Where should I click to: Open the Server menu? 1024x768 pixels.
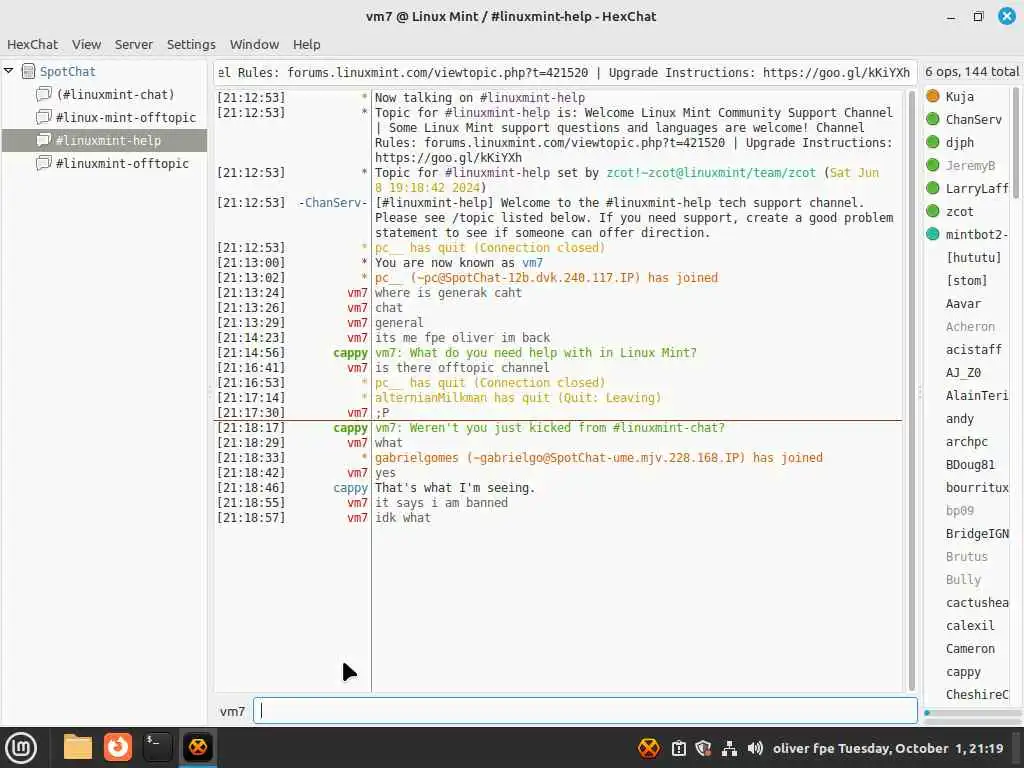point(133,44)
